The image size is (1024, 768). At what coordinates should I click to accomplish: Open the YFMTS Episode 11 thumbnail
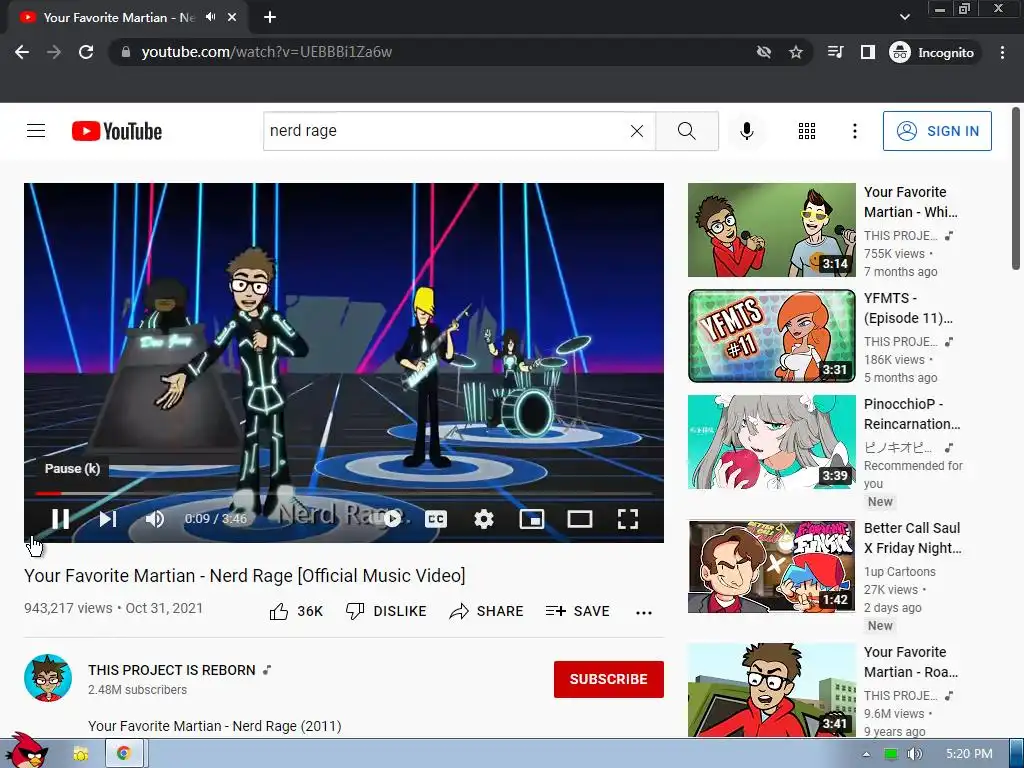pos(771,336)
